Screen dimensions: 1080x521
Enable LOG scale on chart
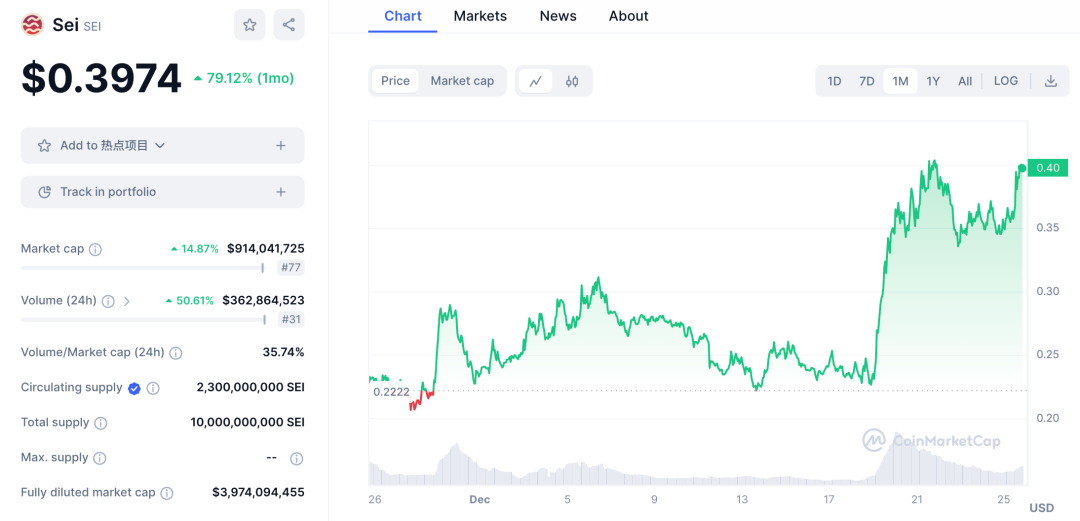pos(1005,81)
